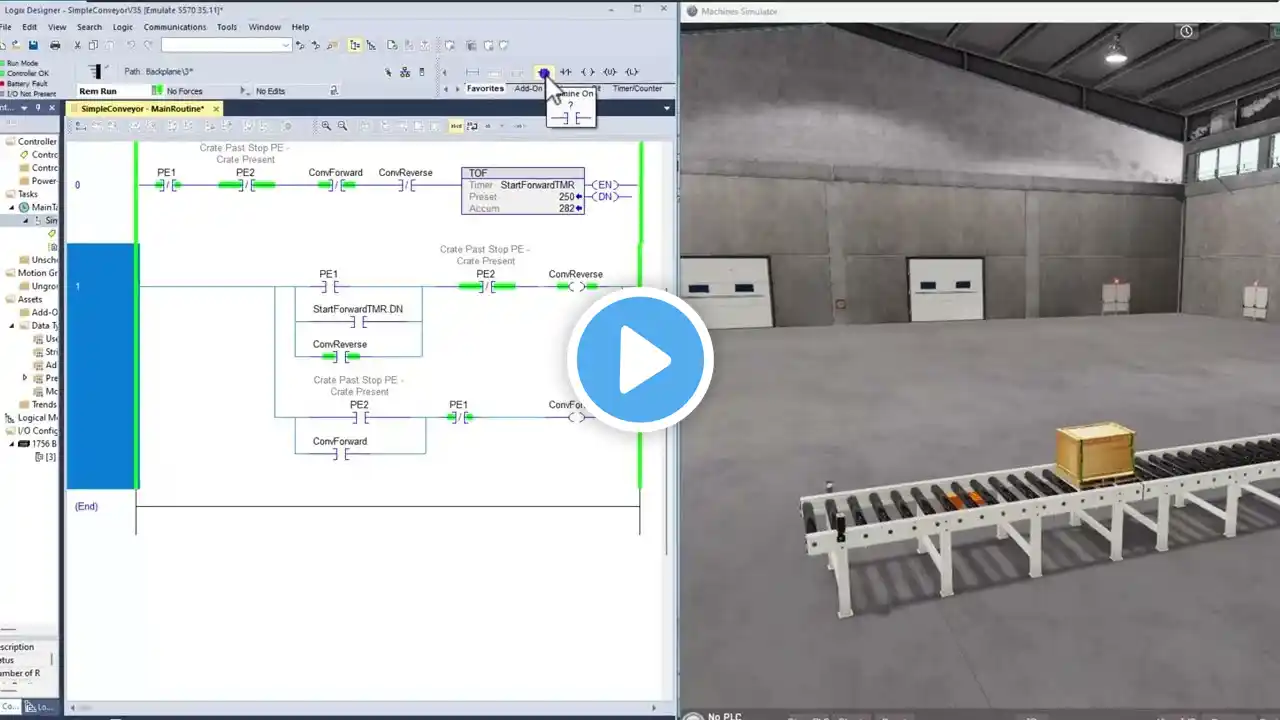Zoom out of the ladder routine
The height and width of the screenshot is (720, 1280).
point(342,126)
